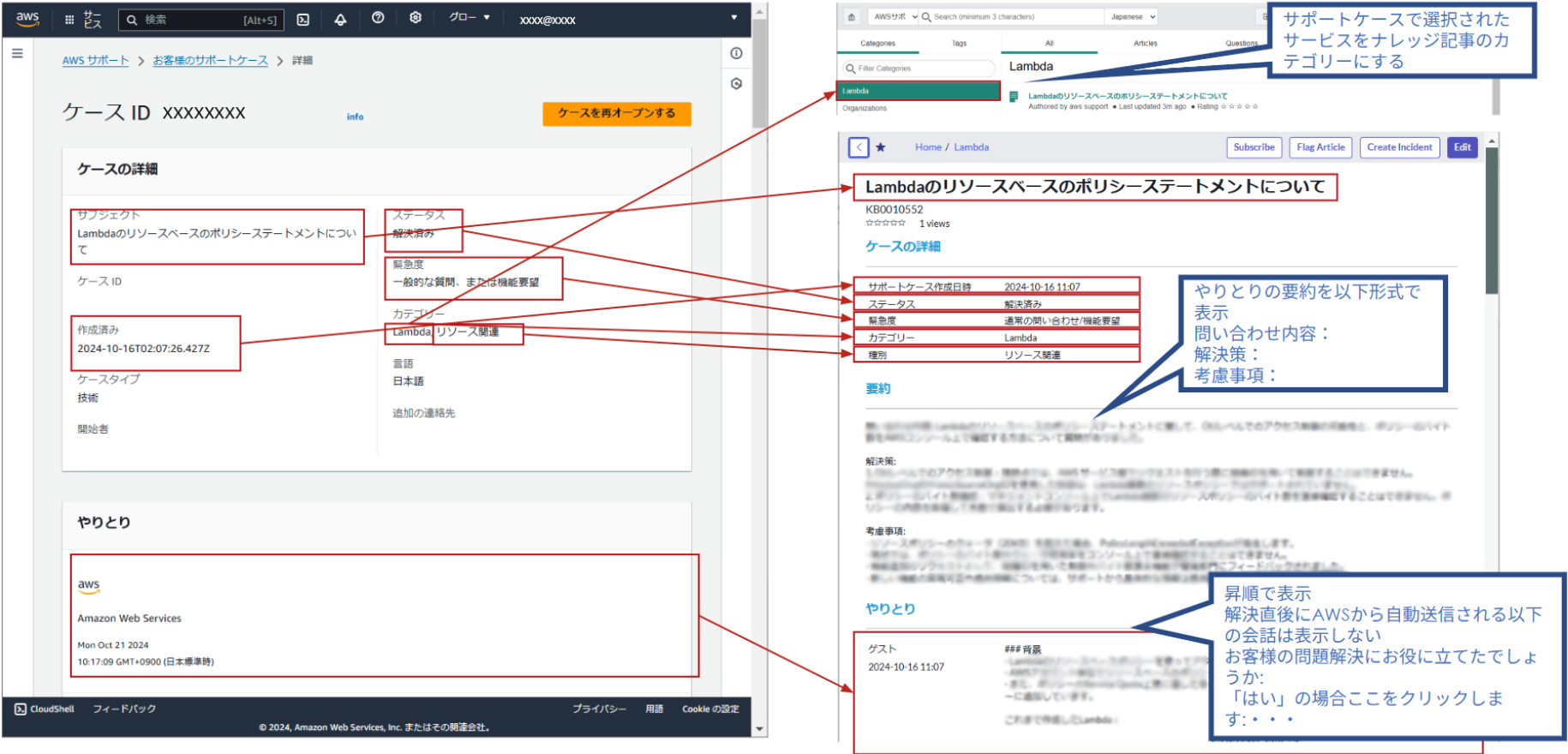Launch CloudShell from the top bar icon
Viewport: 1568px width, 754px height.
303,19
